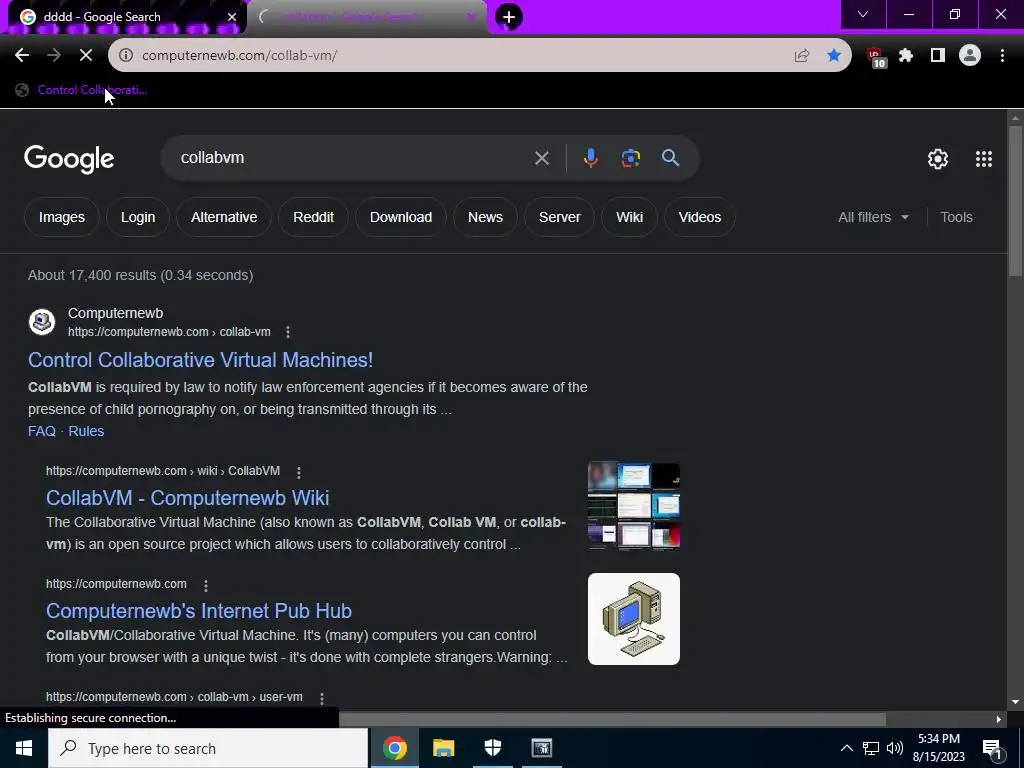Click the taskbar search box

coord(208,748)
